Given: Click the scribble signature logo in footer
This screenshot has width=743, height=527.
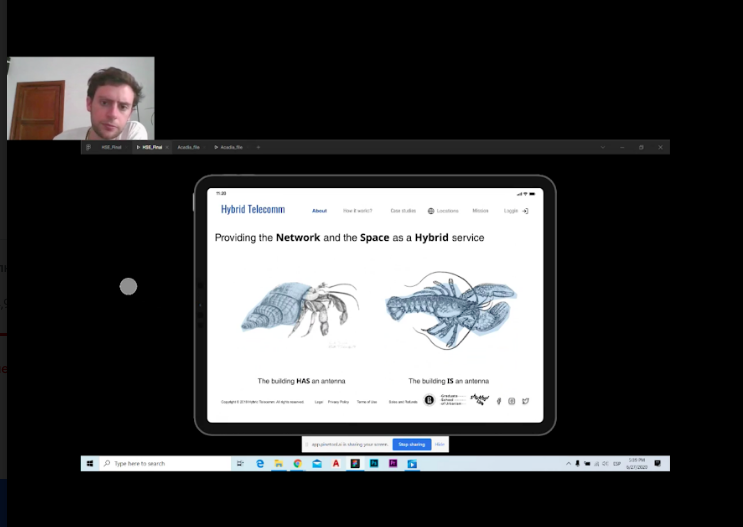Looking at the screenshot, I should point(480,400).
